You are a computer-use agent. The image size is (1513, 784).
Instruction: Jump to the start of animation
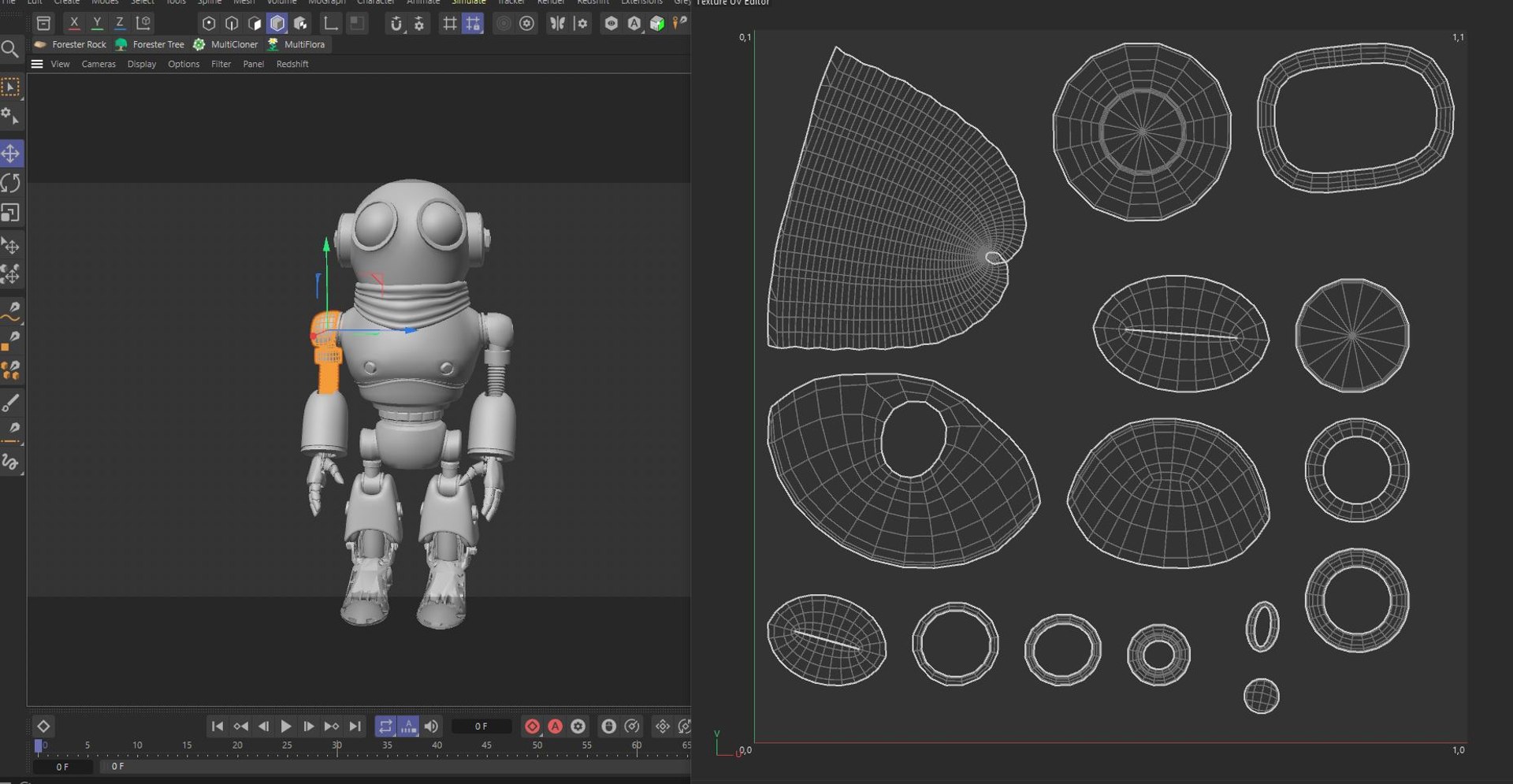point(217,726)
